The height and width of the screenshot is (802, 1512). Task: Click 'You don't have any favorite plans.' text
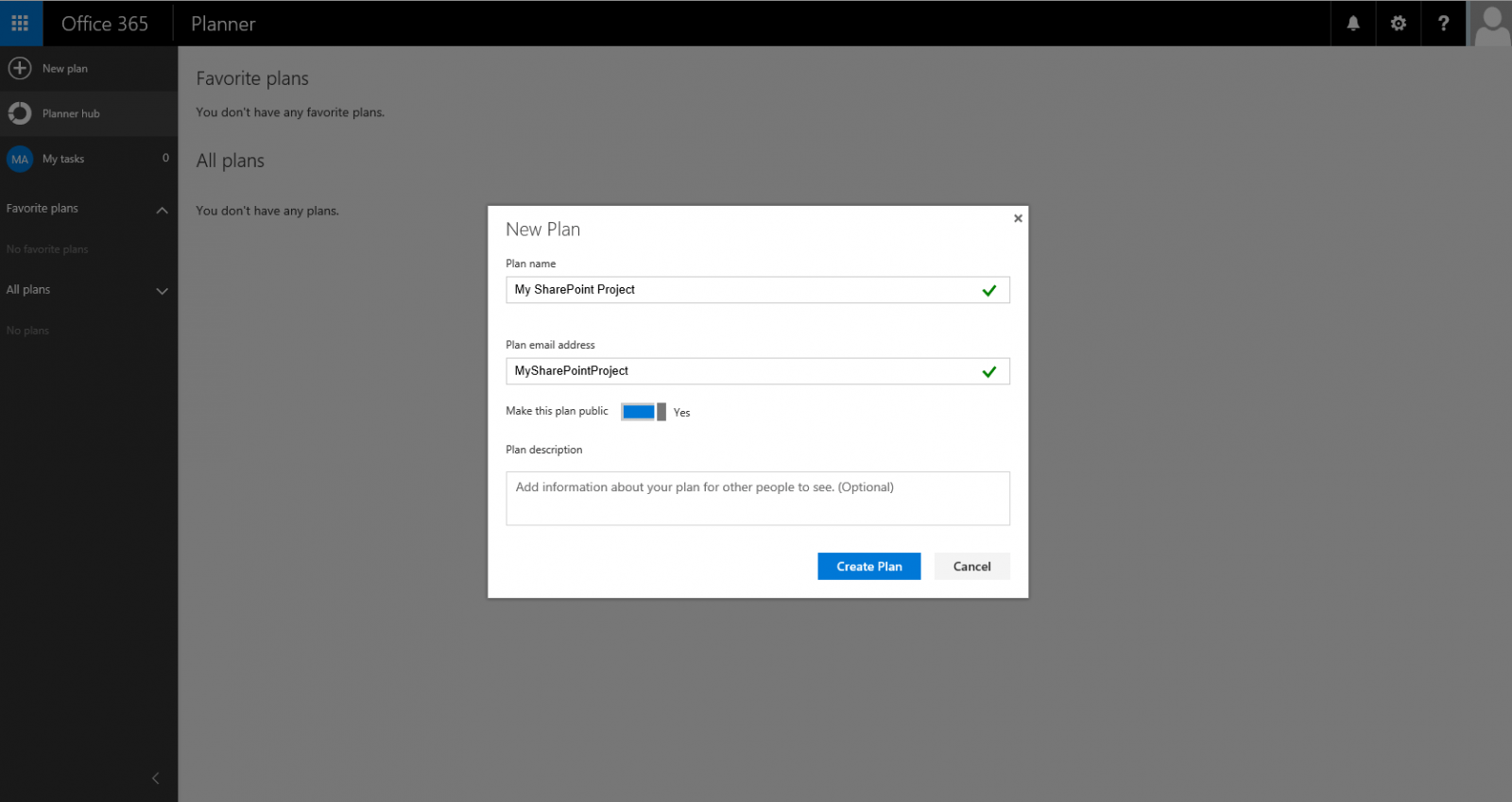coord(290,112)
